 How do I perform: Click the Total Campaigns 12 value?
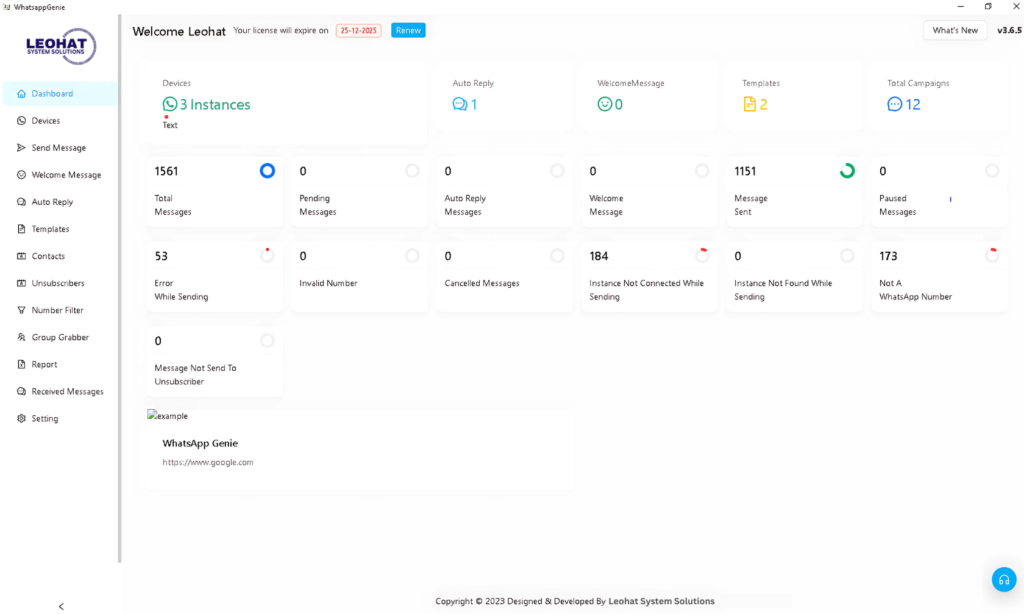[x=913, y=105]
